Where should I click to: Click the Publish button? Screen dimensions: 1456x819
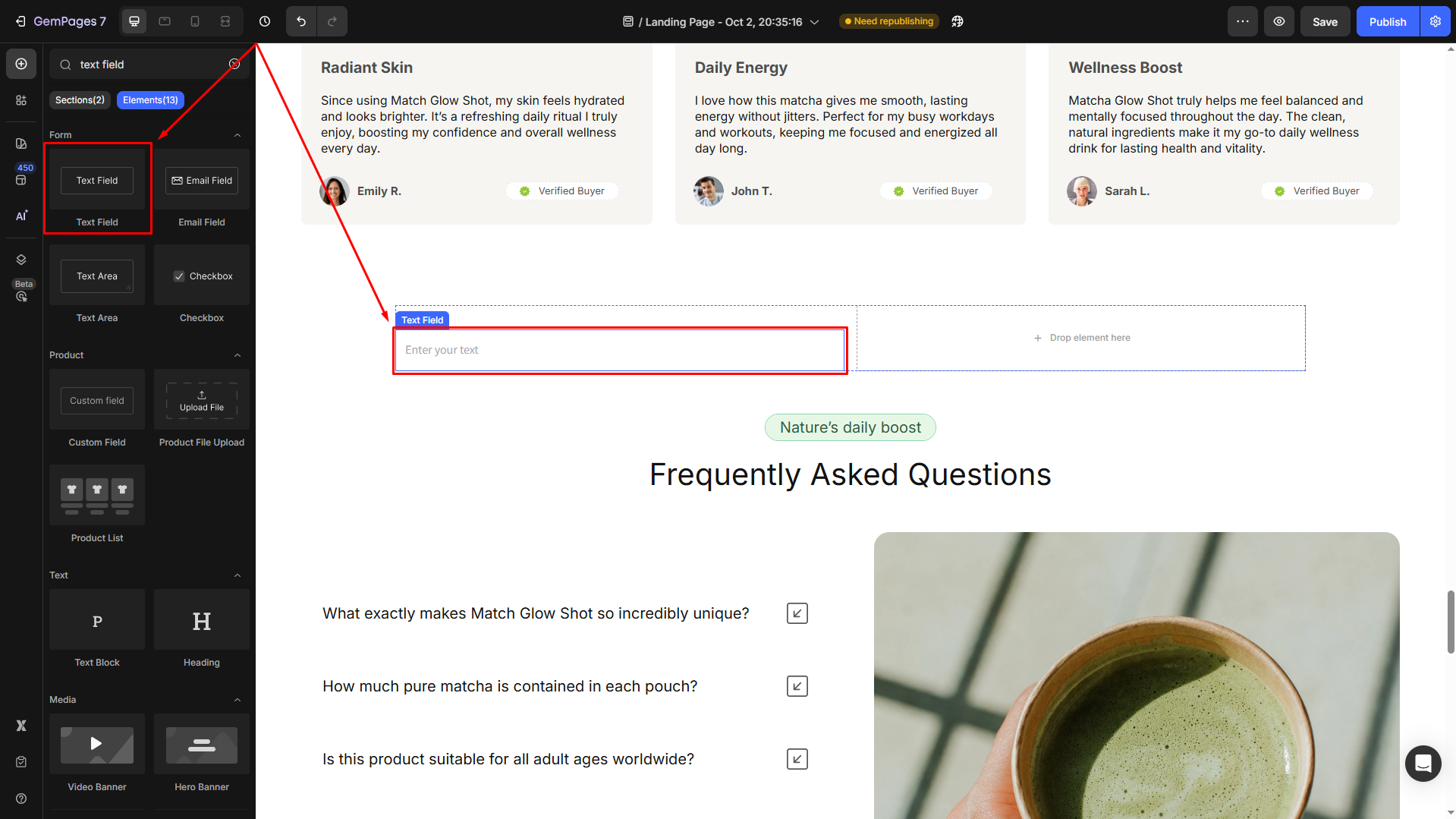pos(1388,21)
